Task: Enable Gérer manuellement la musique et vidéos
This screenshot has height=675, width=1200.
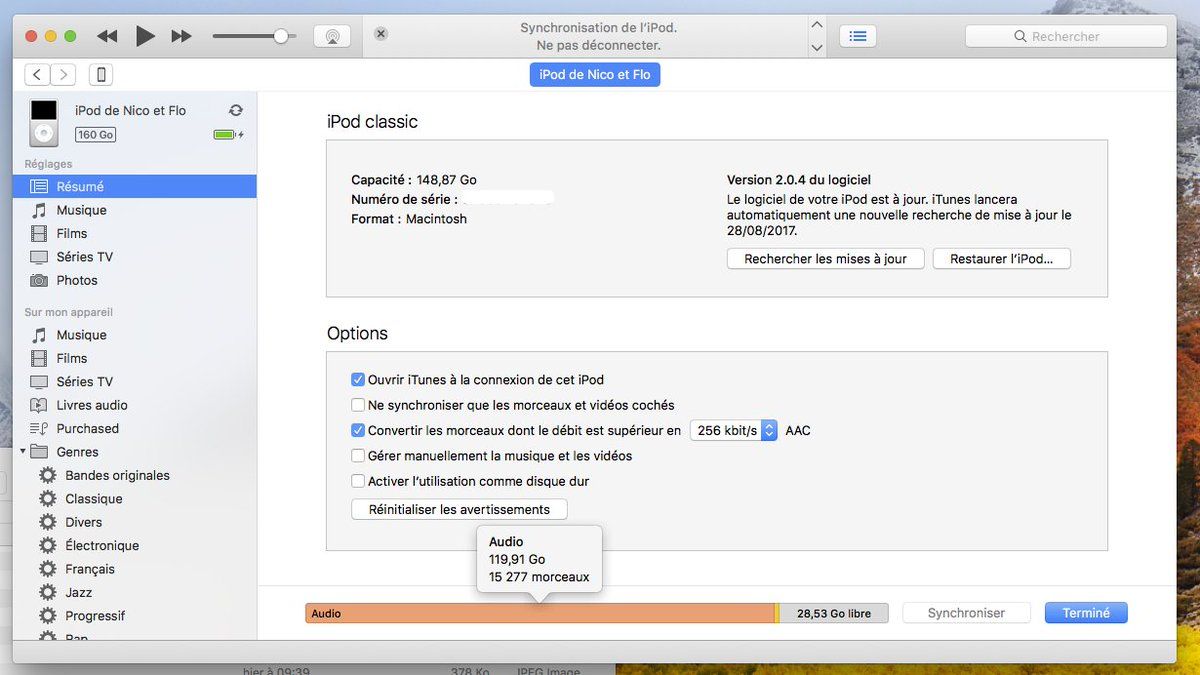Action: coord(358,456)
